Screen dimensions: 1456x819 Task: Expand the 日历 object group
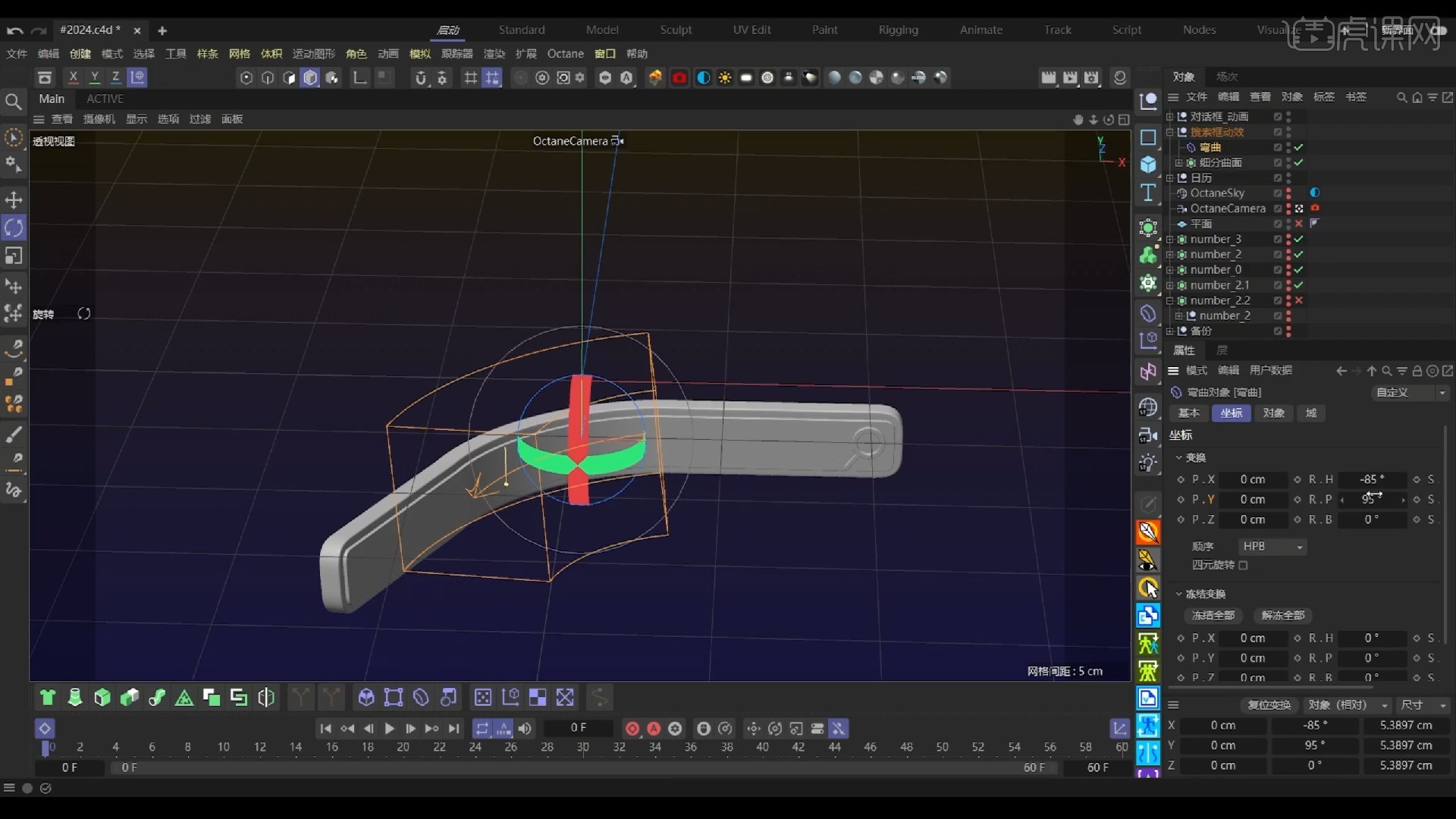pyautogui.click(x=1170, y=178)
